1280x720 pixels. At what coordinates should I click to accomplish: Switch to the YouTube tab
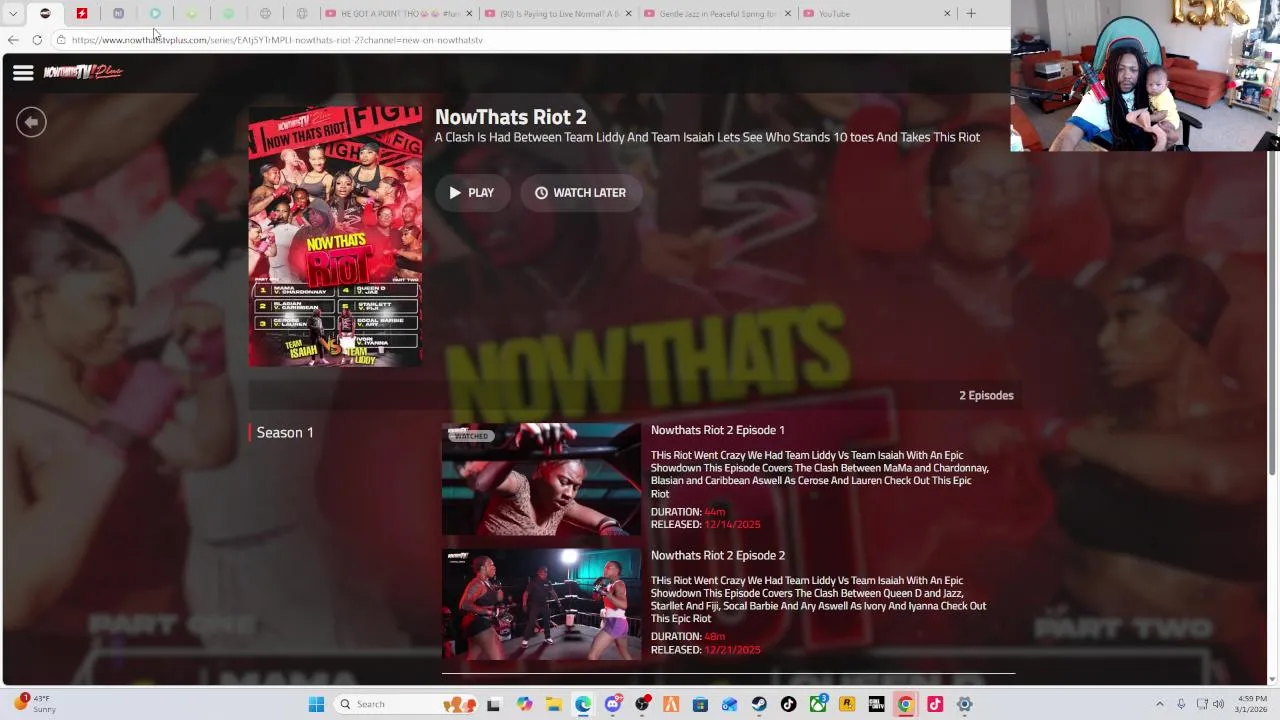point(870,14)
